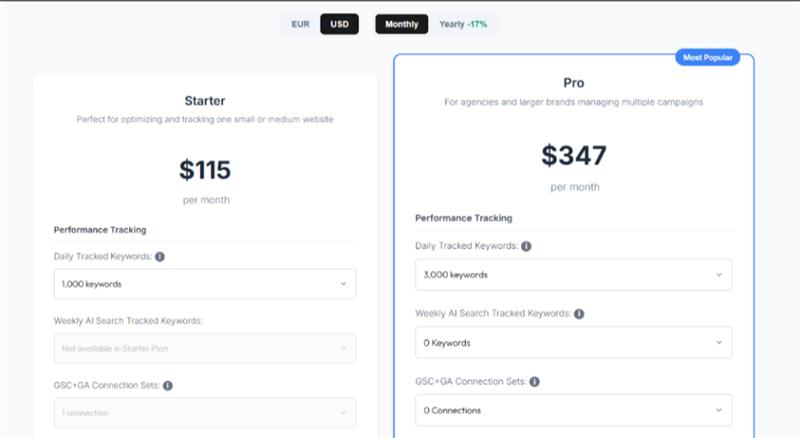Click info icon next to Starter GSC+GA Connection Sets

[168, 385]
